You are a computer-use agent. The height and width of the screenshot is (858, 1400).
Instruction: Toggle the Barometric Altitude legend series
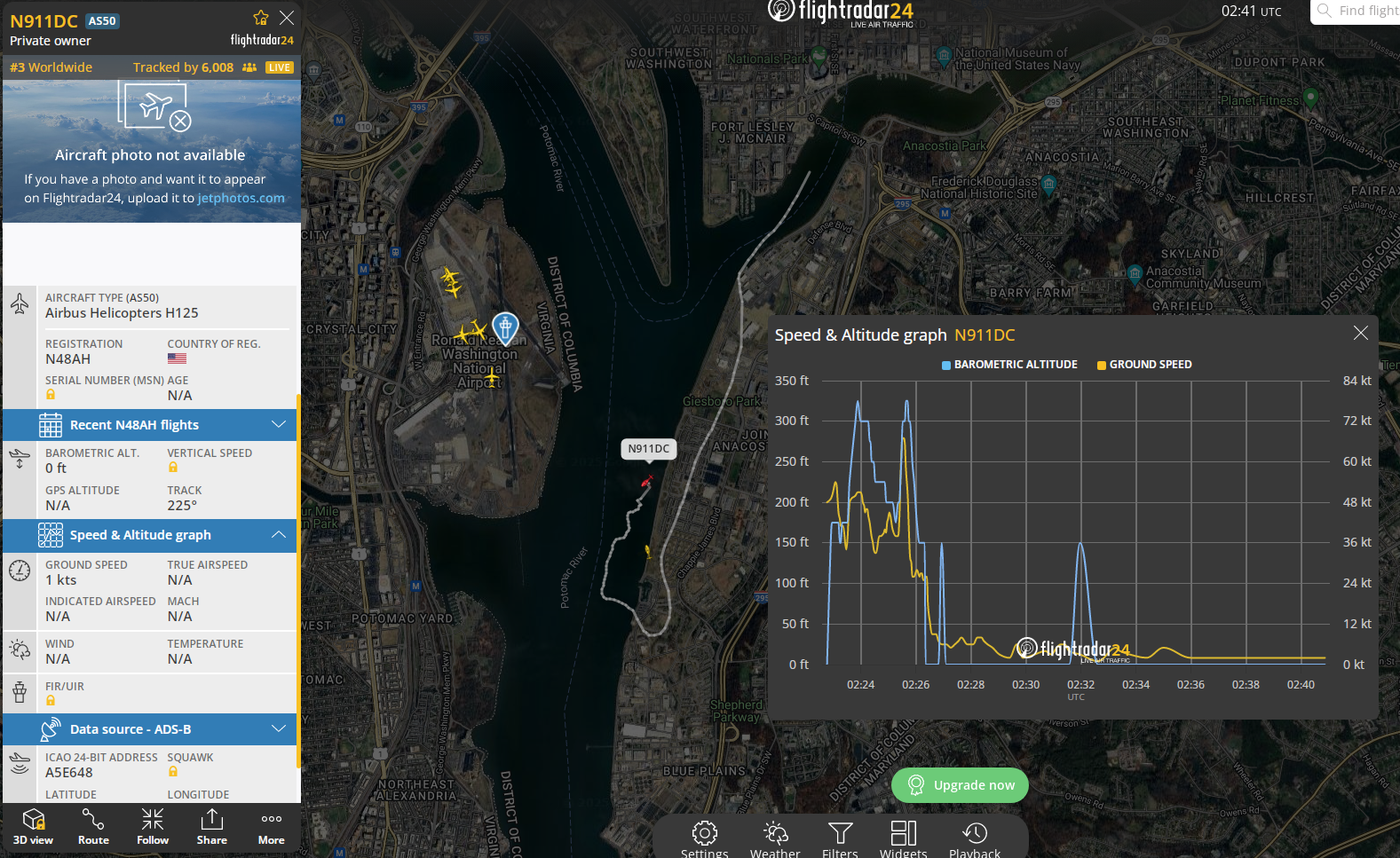(1009, 365)
